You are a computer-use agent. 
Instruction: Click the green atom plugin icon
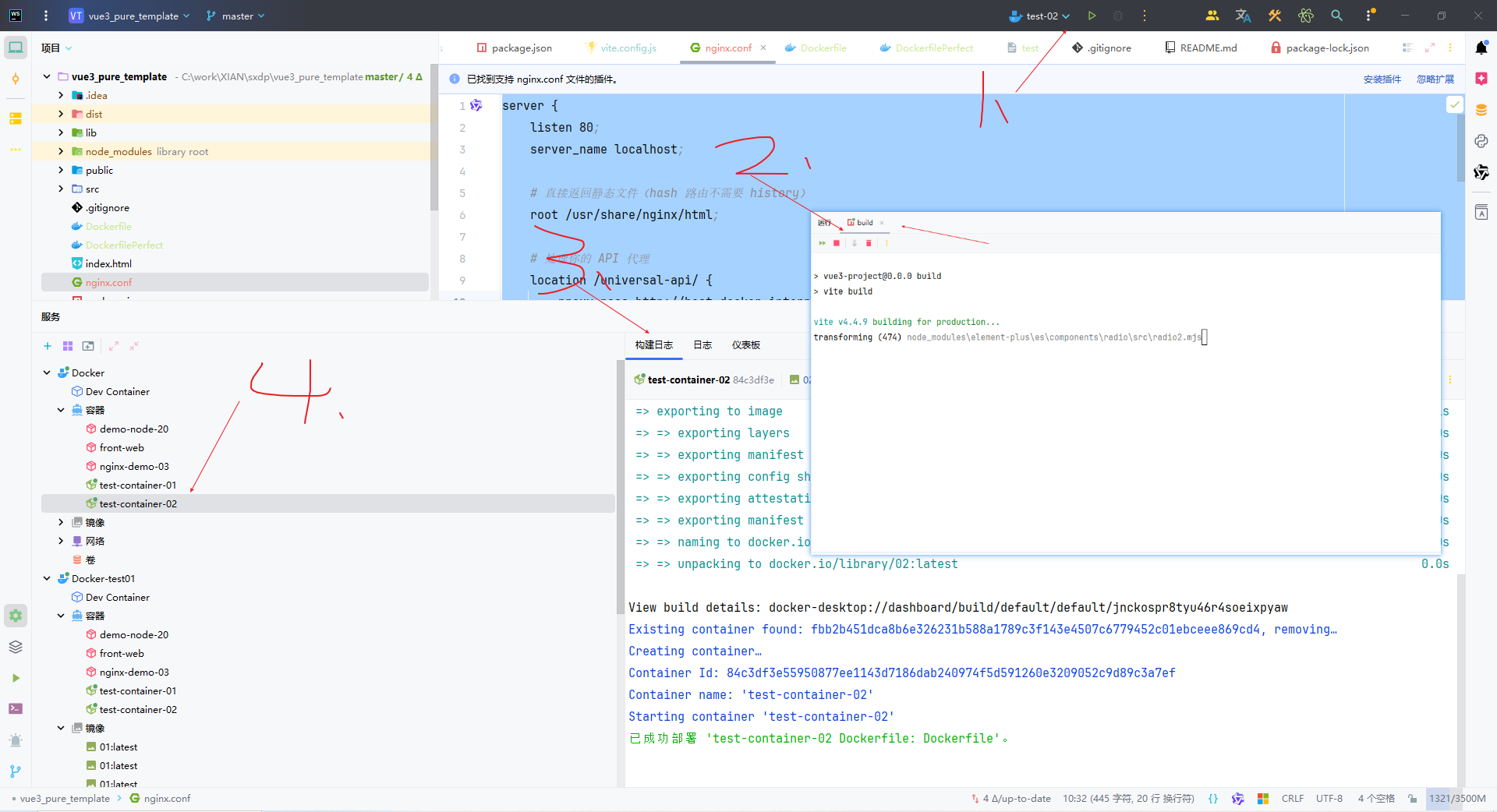pos(1306,16)
